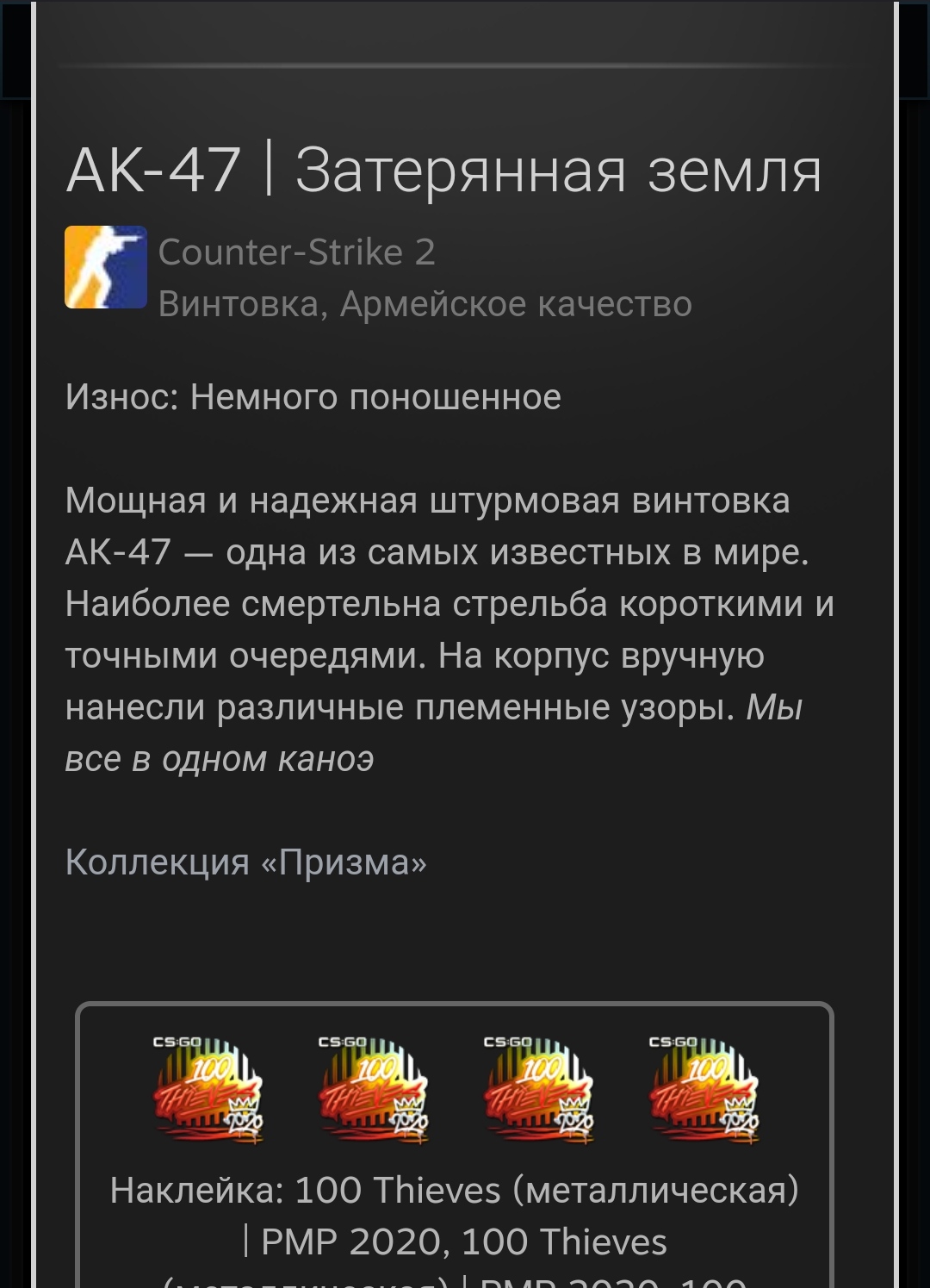The height and width of the screenshot is (1288, 930).
Task: Click the line ending стрельба короткими и
Action: 449,604
